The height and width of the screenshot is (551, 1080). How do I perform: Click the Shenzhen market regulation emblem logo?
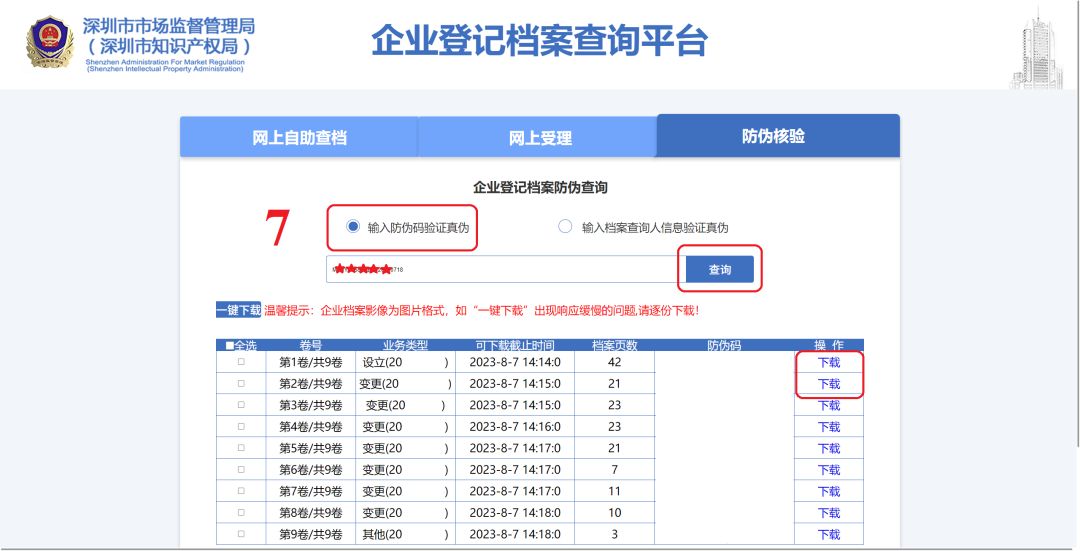[x=50, y=42]
